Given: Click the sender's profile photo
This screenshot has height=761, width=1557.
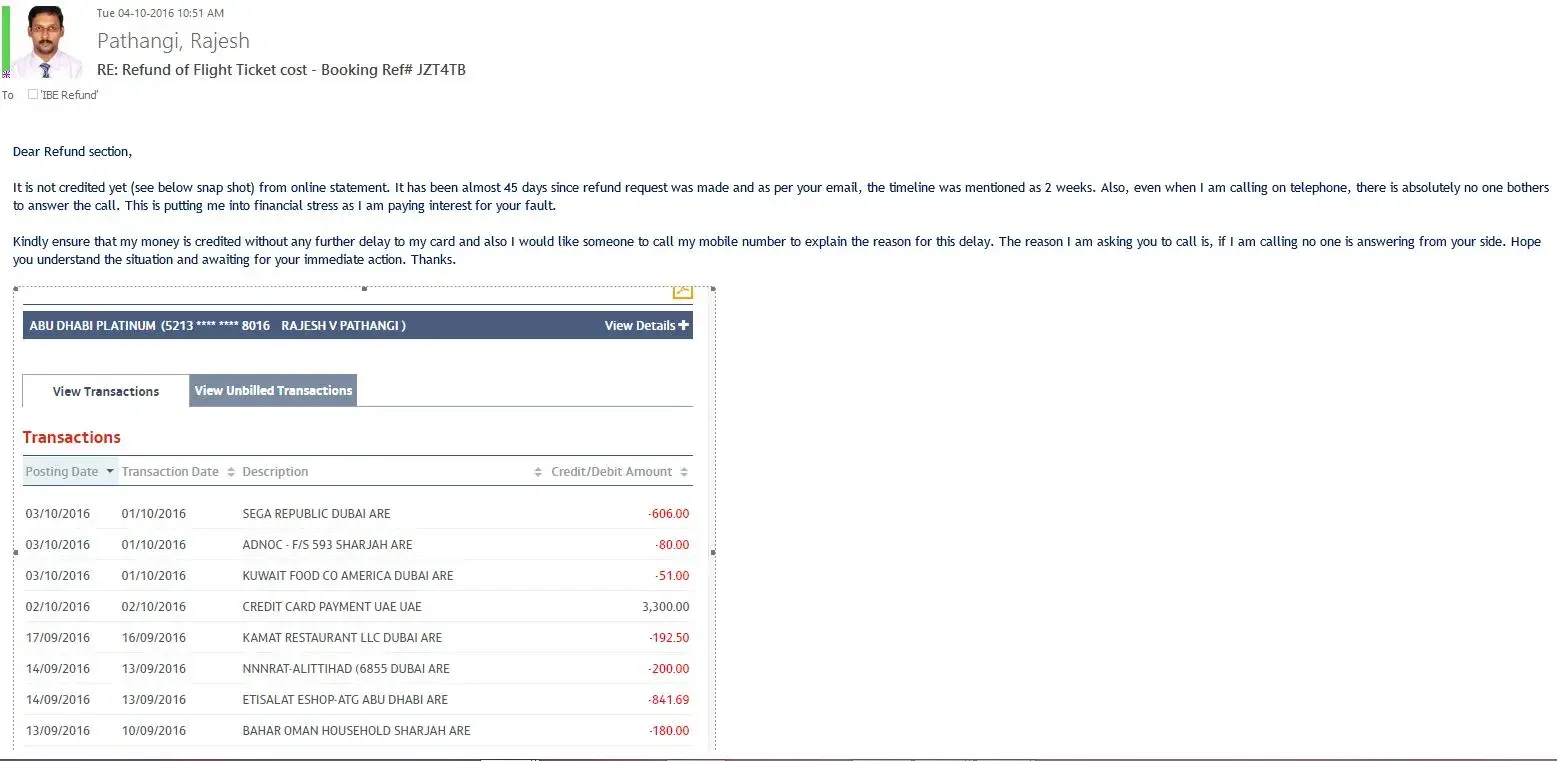Looking at the screenshot, I should pyautogui.click(x=44, y=41).
